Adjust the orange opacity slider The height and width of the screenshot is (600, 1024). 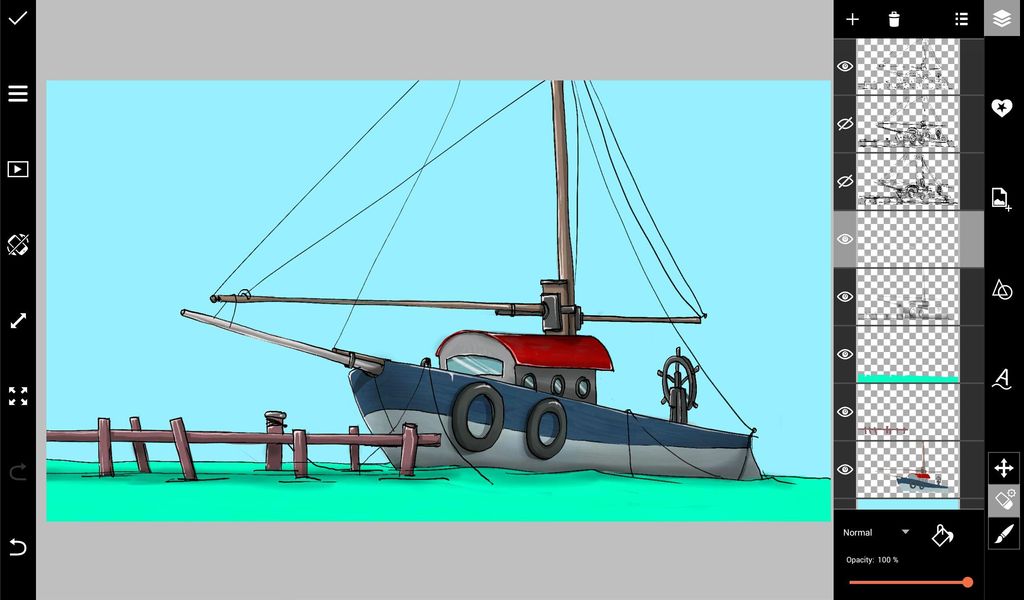click(x=908, y=582)
